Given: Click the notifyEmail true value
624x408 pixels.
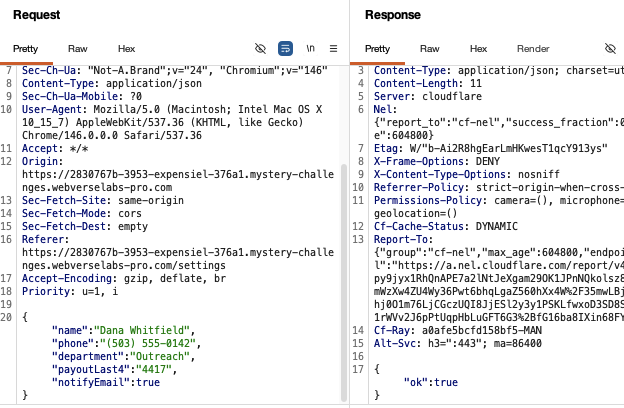Looking at the screenshot, I should point(148,383).
